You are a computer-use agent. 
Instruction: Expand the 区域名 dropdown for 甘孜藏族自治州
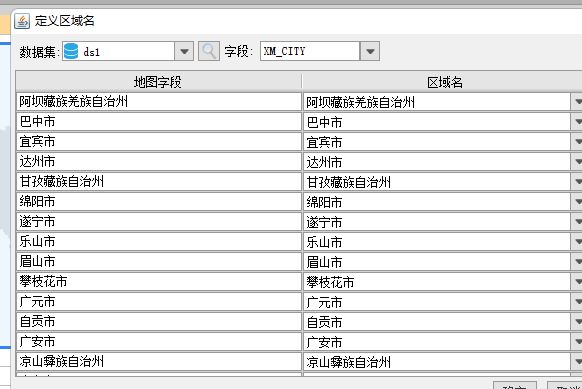(577, 182)
